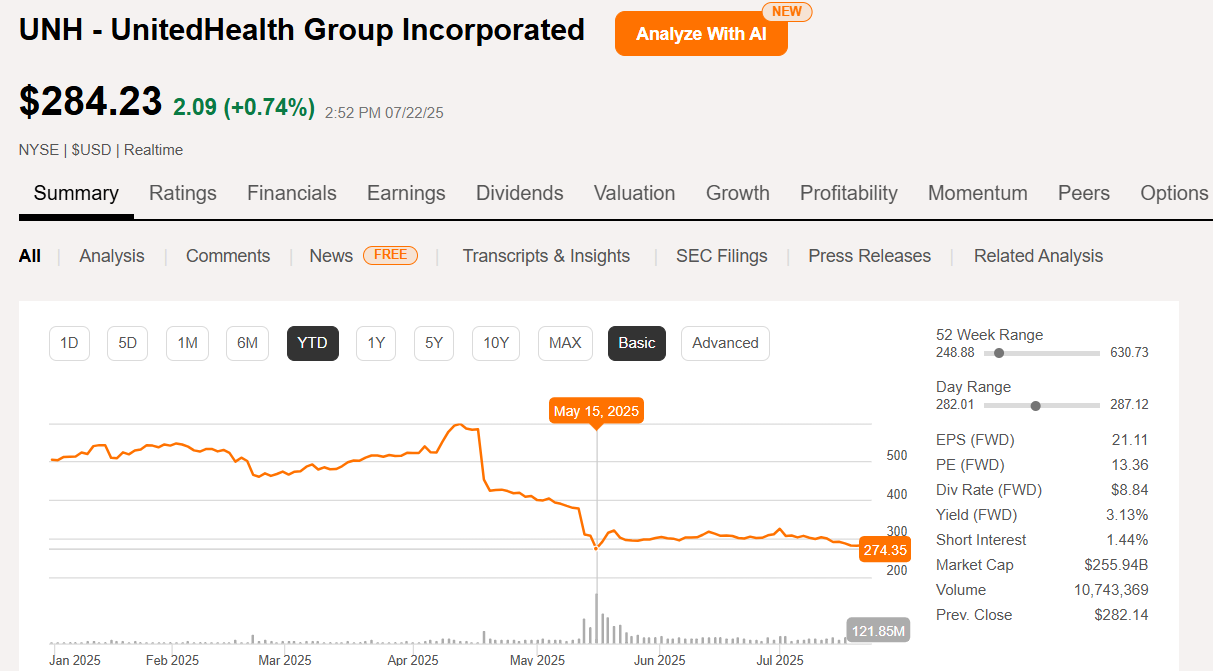The image size is (1213, 671).
Task: Open the Summary tab
Action: [76, 193]
